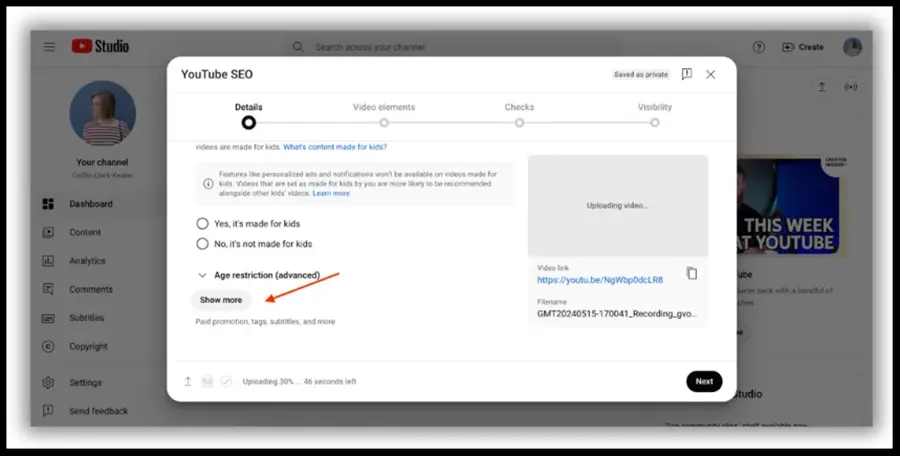Open the Checks step

pos(519,122)
